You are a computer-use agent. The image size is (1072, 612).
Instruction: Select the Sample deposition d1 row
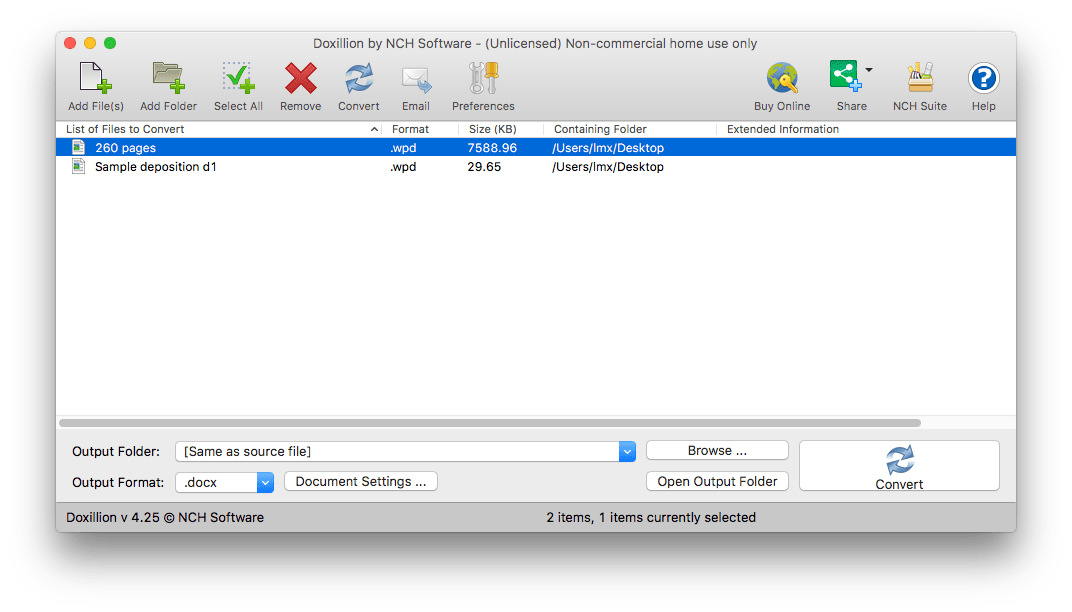click(536, 166)
